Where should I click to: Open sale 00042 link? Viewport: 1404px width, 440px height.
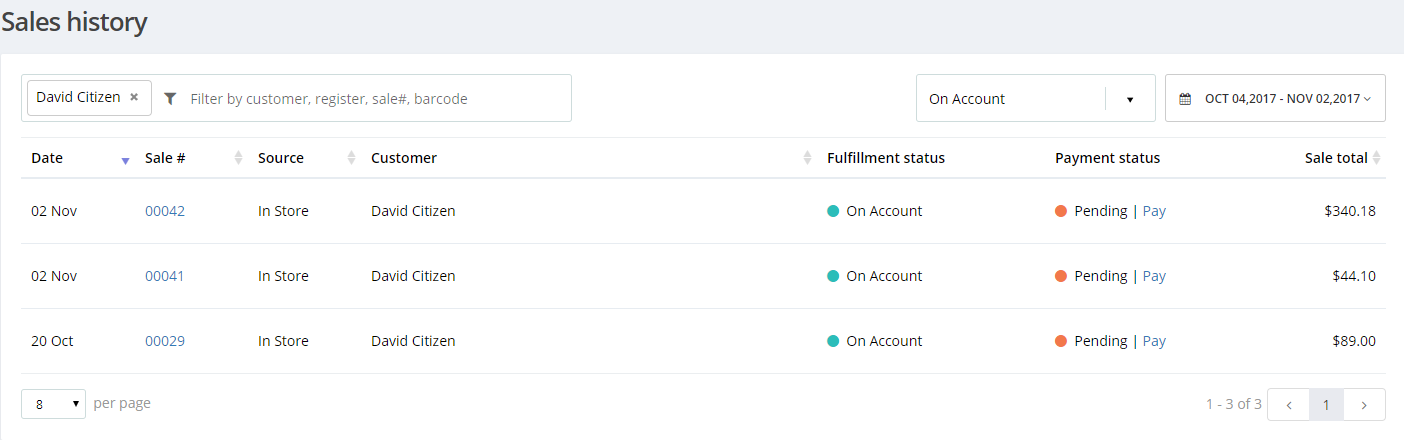click(165, 211)
